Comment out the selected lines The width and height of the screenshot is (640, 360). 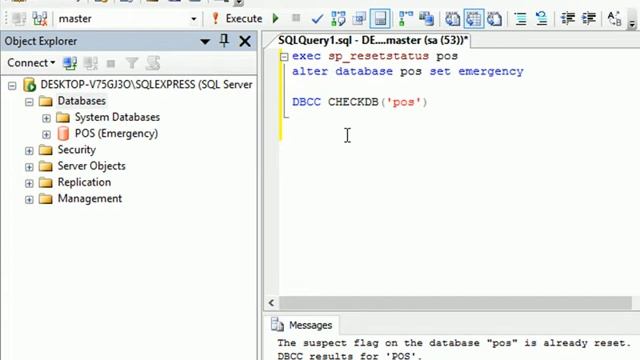(520, 19)
